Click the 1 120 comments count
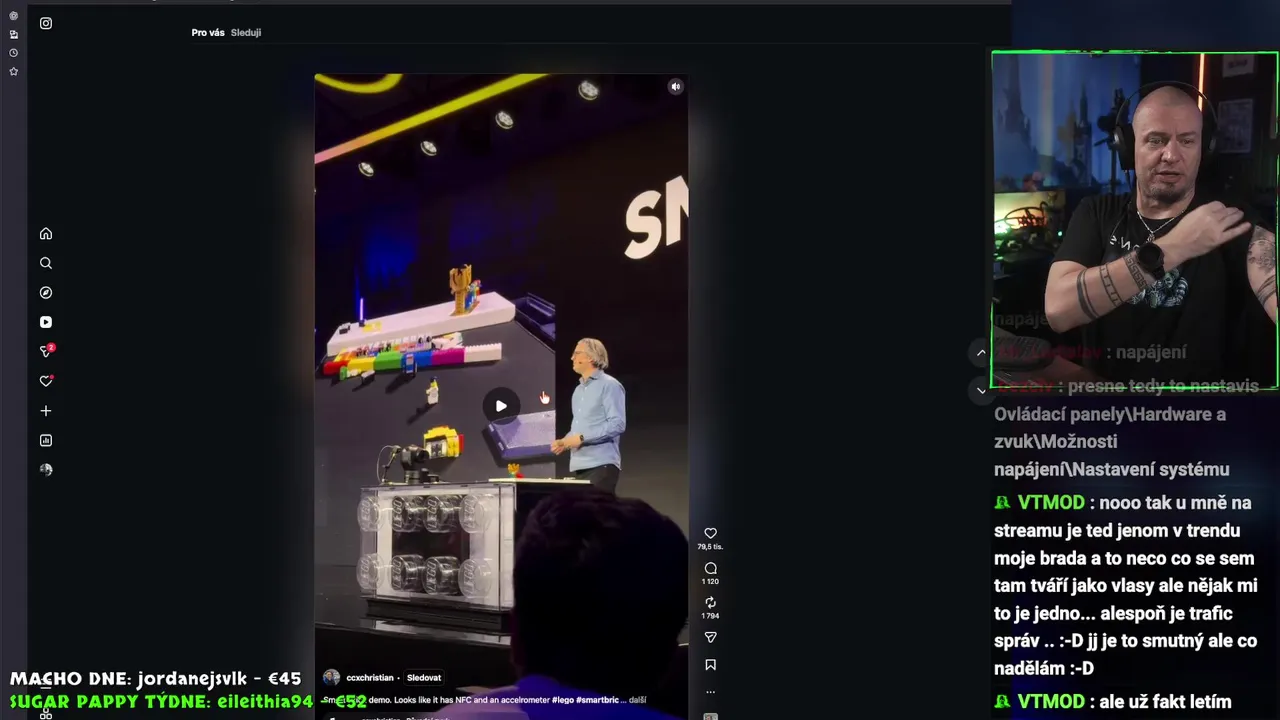This screenshot has height=720, width=1280. [x=710, y=581]
